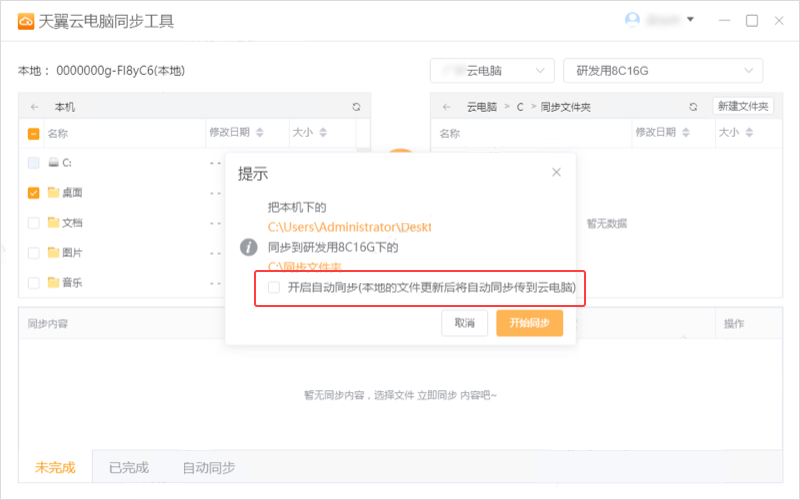Click the 取消 button
800x500 pixels.
click(464, 323)
